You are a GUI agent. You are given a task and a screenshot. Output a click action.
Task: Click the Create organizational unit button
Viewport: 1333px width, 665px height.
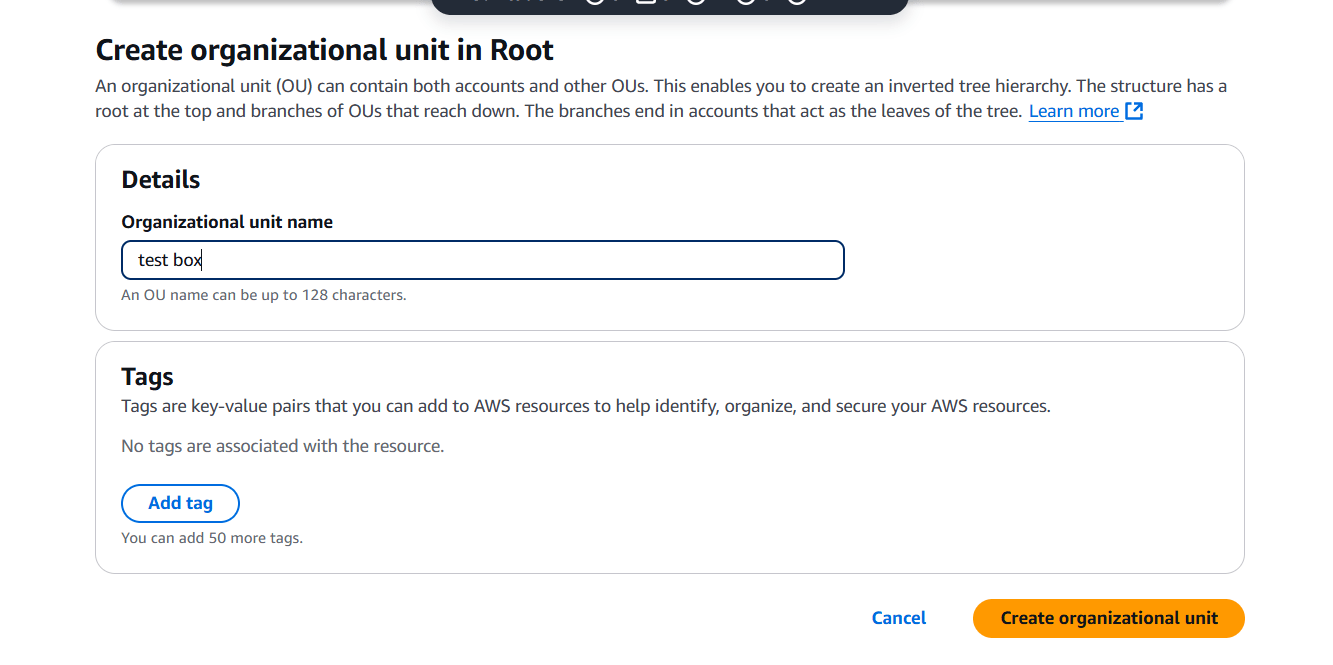1108,618
